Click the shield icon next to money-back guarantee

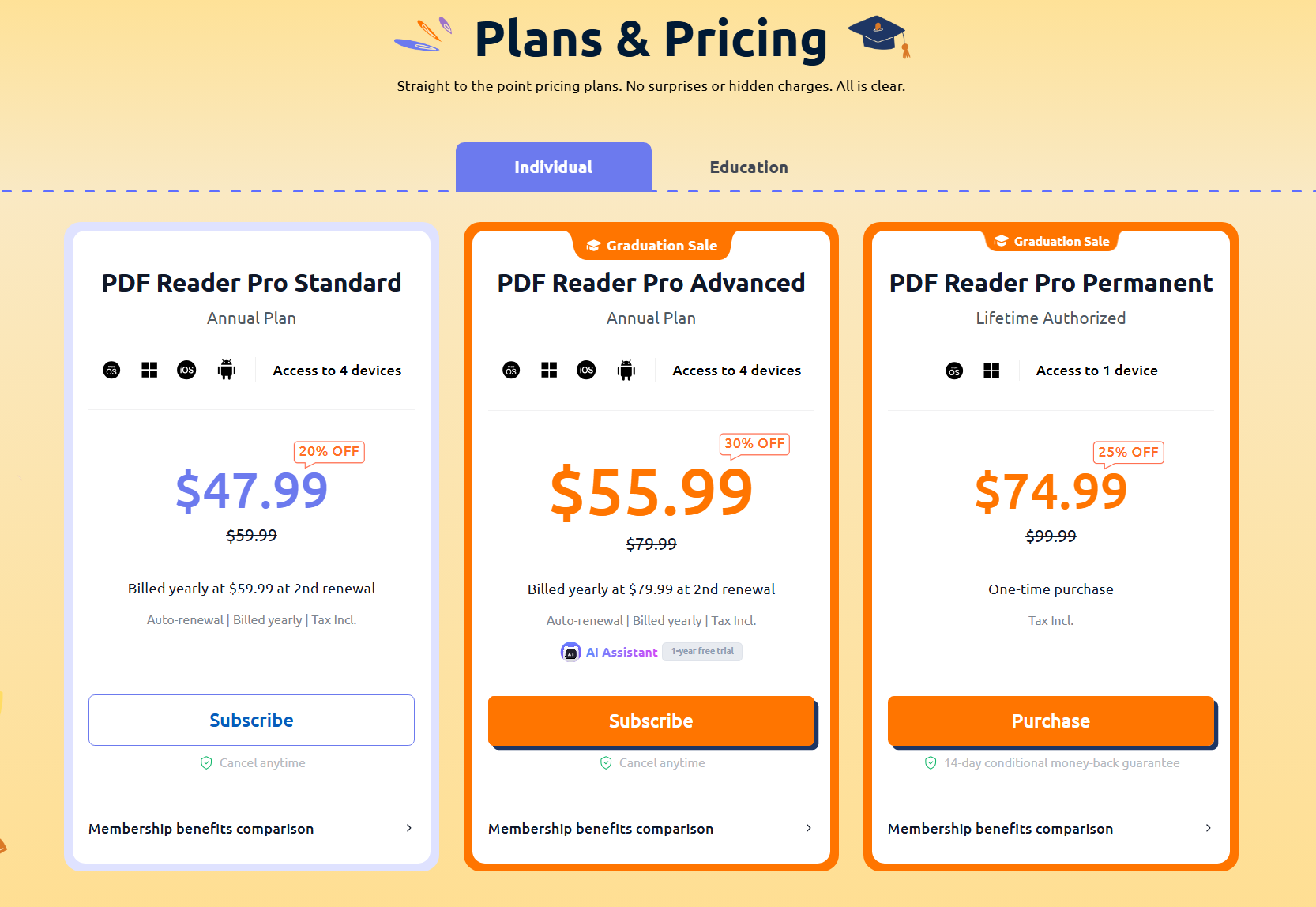pos(931,762)
